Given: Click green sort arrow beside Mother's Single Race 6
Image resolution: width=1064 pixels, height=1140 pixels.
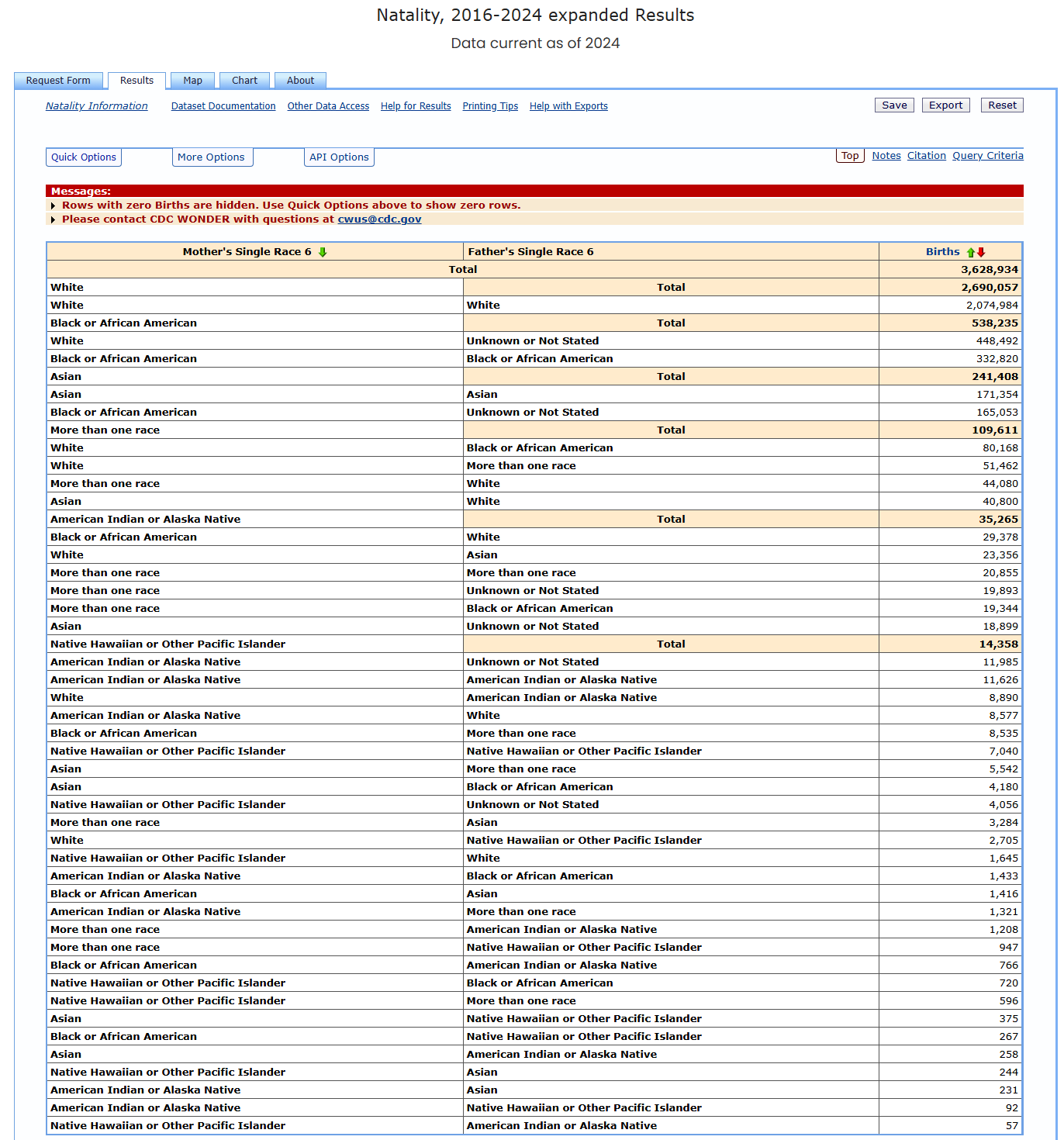Looking at the screenshot, I should tap(323, 252).
